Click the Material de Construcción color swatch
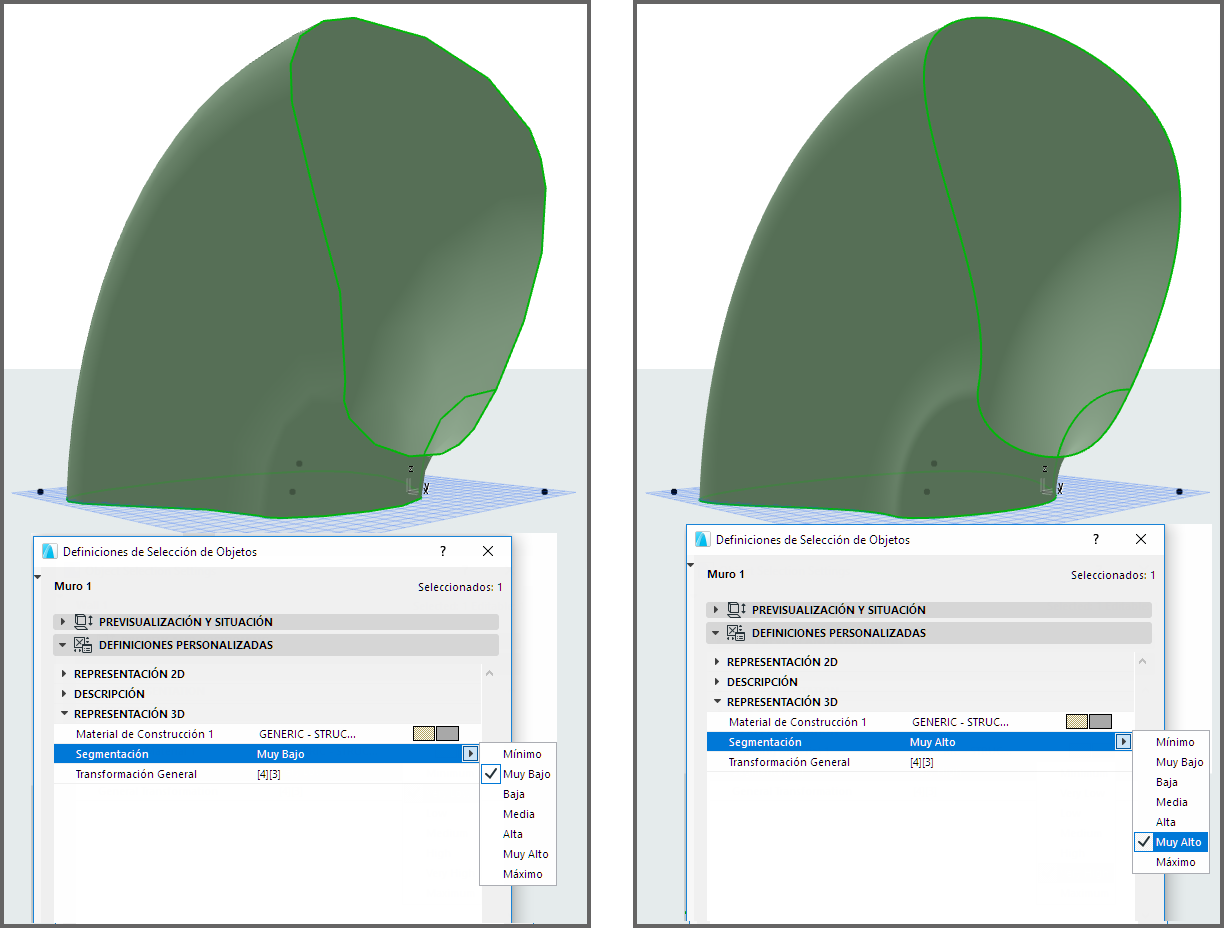The width and height of the screenshot is (1224, 928). point(424,733)
